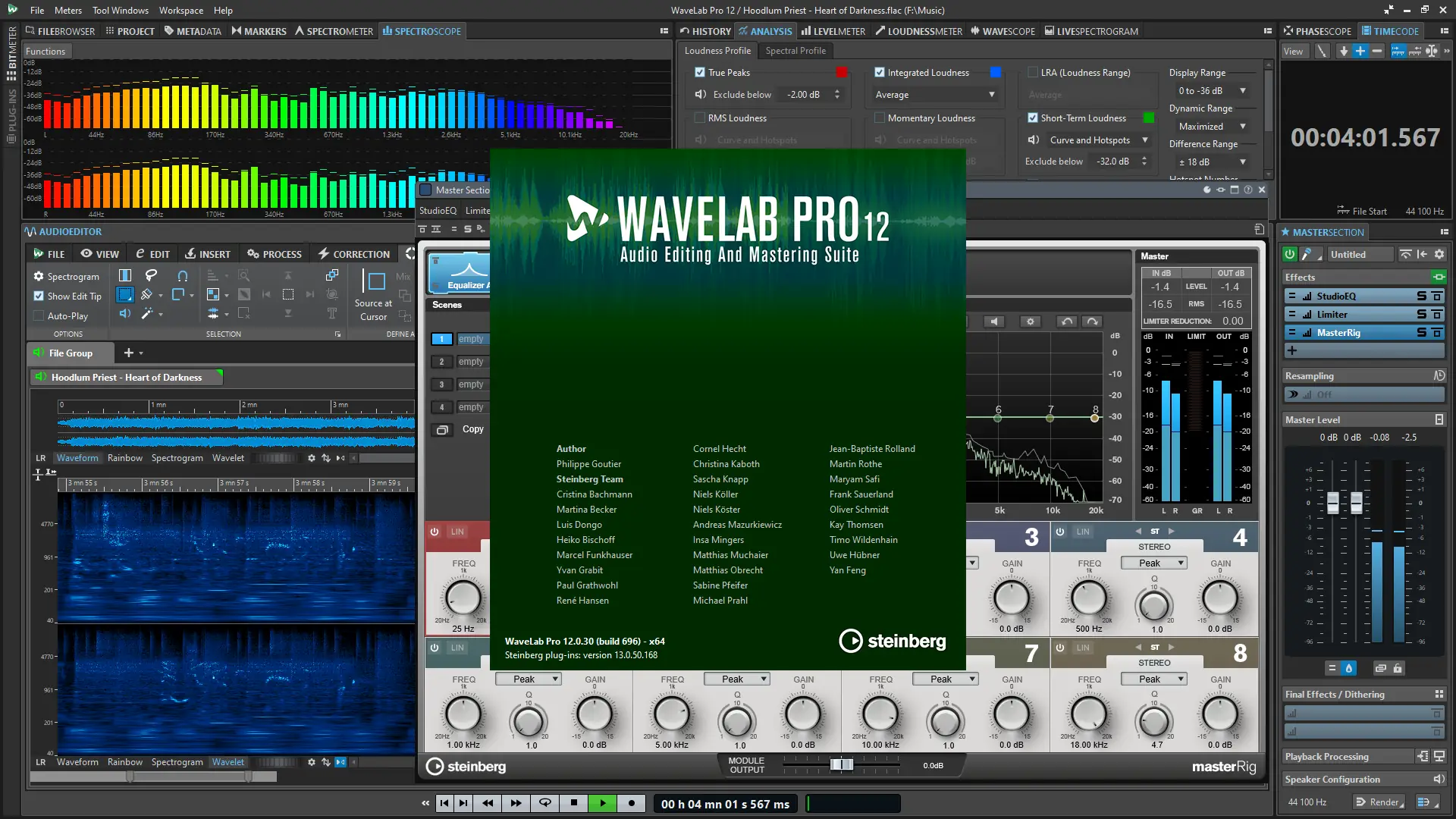Image resolution: width=1456 pixels, height=819 pixels.
Task: Open band 4 Peak filter type dropdown
Action: 1153,563
